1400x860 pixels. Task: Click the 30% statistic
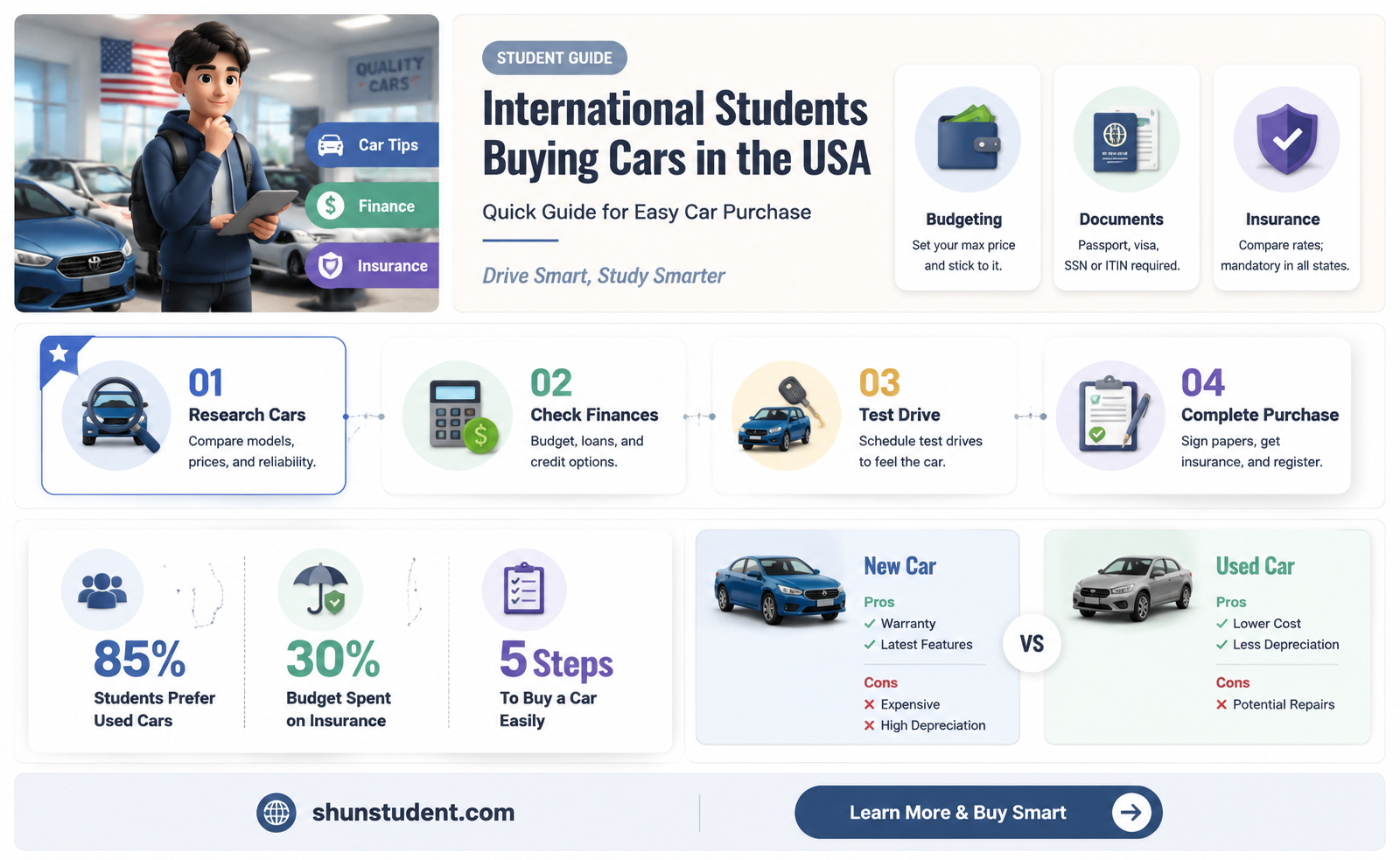point(333,660)
